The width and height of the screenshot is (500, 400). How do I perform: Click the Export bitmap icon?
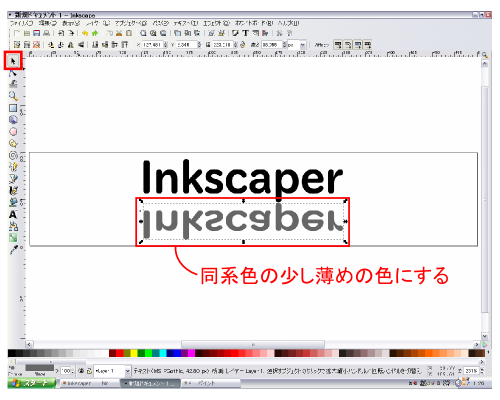click(x=71, y=33)
